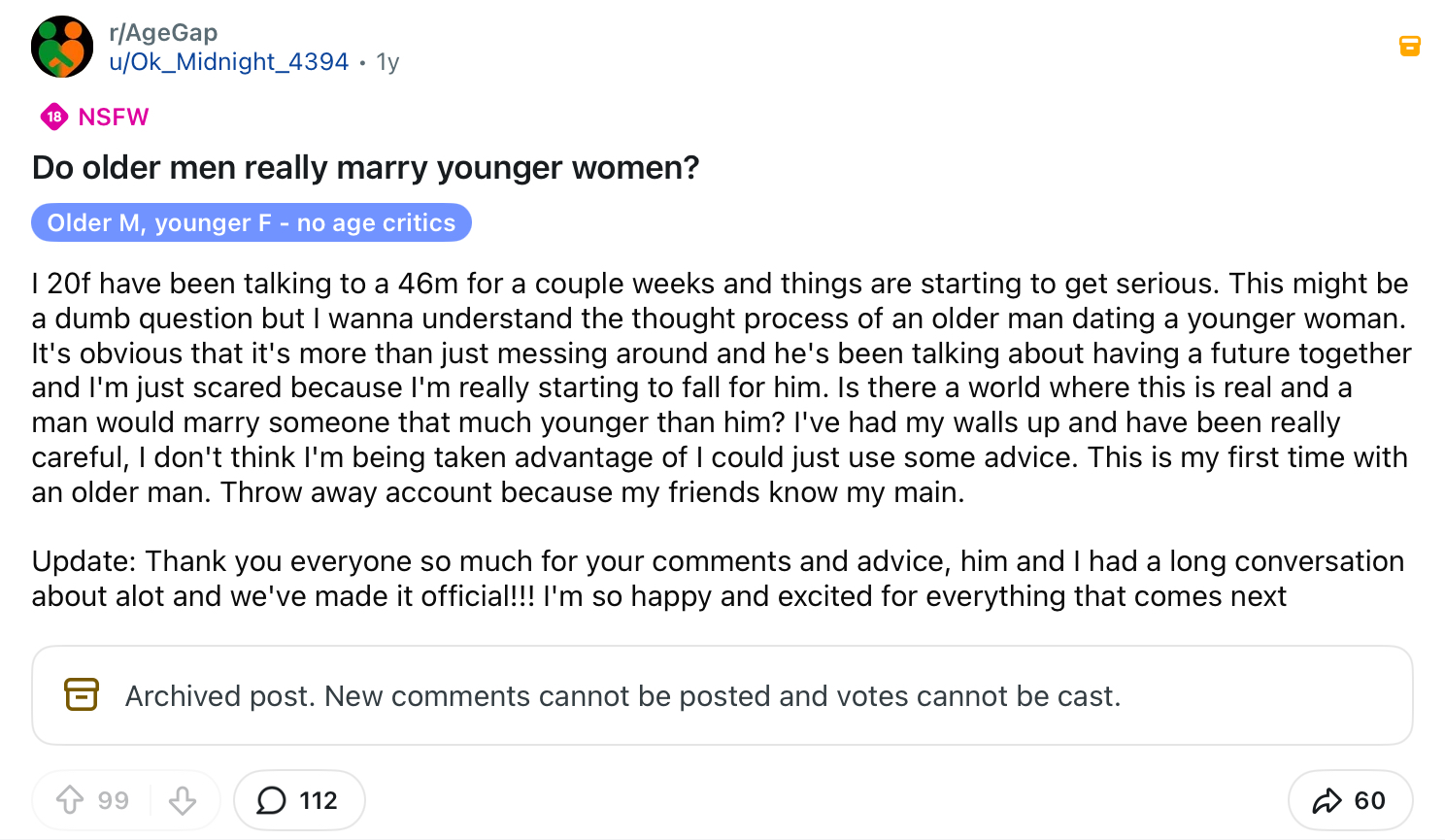Open the post title about older men
Screen dimensions: 1445x840
point(365,168)
